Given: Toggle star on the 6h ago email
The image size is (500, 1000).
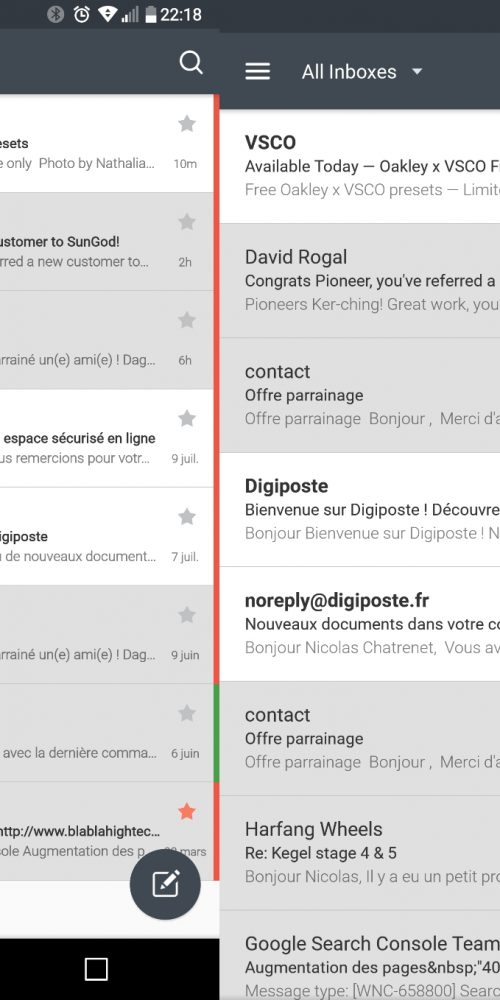Looking at the screenshot, I should 187,320.
